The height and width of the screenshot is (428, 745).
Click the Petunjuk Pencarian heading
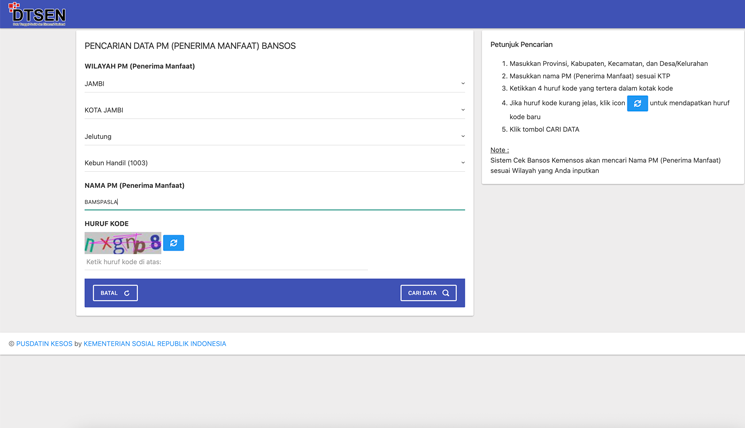[521, 45]
